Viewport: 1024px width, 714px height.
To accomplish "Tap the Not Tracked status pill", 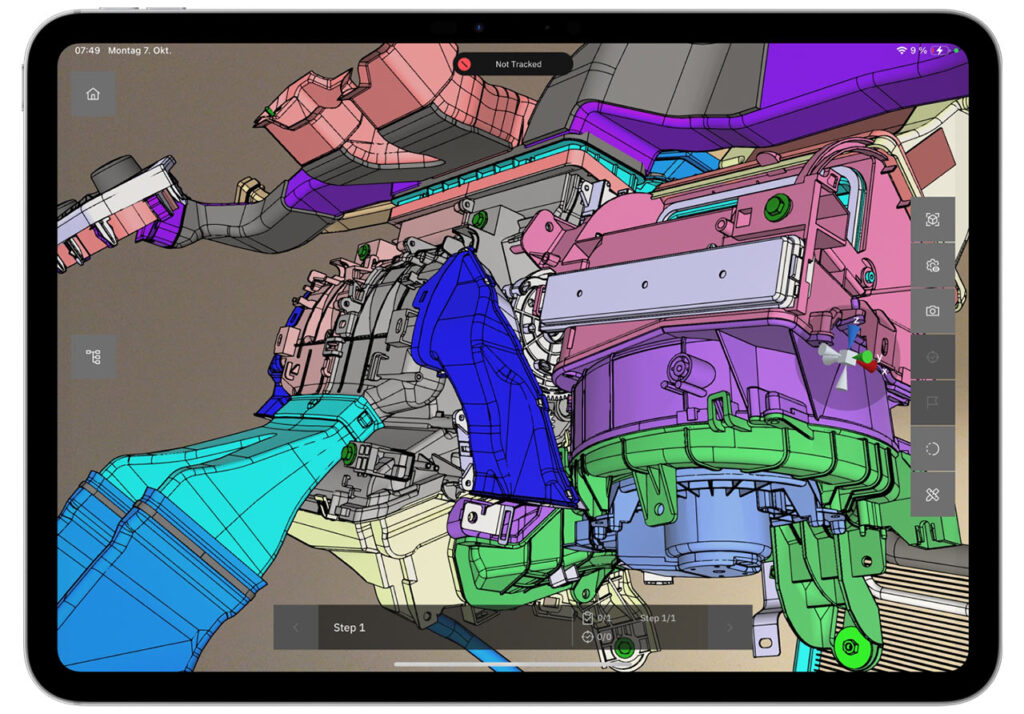I will pos(515,63).
